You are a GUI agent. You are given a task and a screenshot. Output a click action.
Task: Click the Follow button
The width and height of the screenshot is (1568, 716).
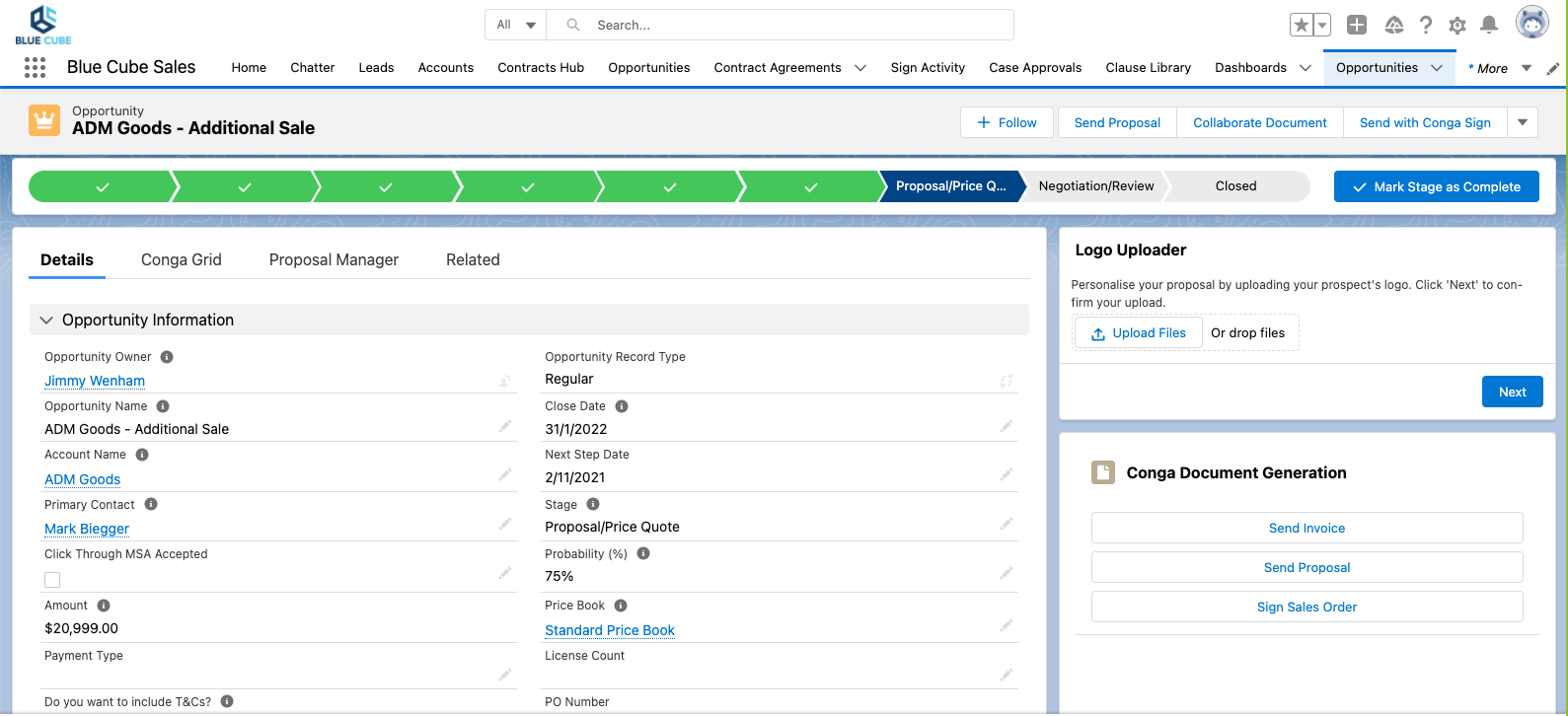coord(1007,122)
